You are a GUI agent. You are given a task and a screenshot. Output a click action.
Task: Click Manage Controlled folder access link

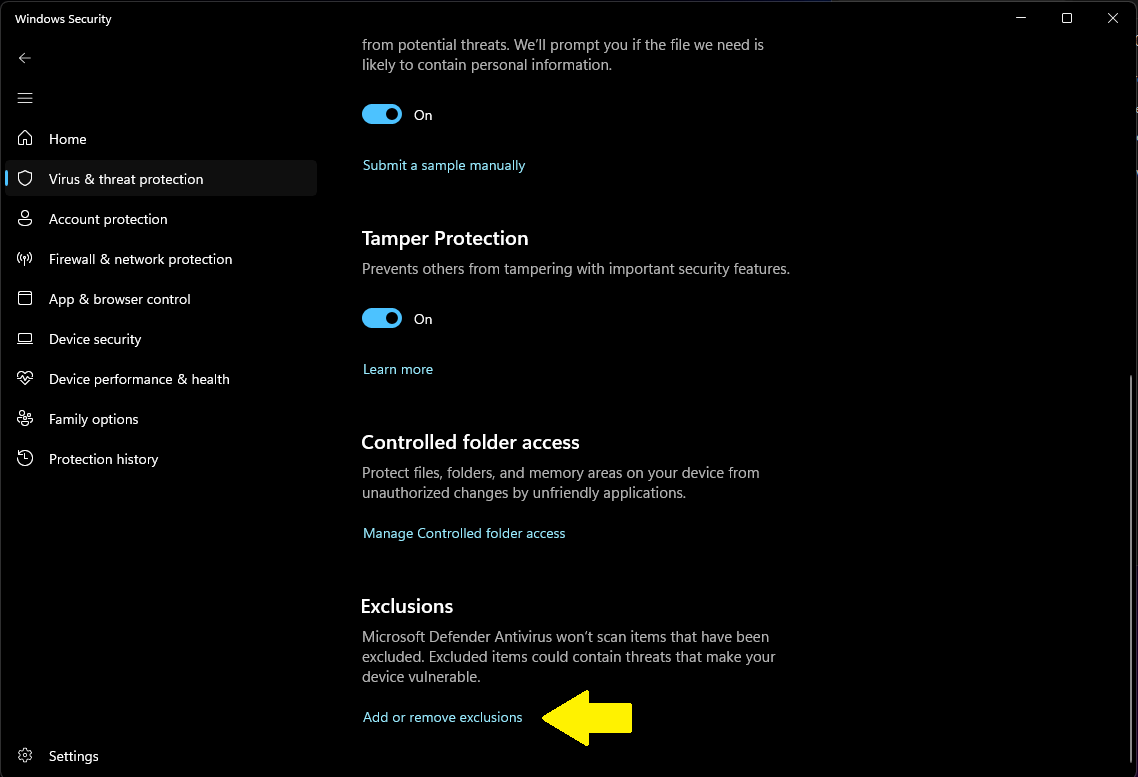[464, 533]
